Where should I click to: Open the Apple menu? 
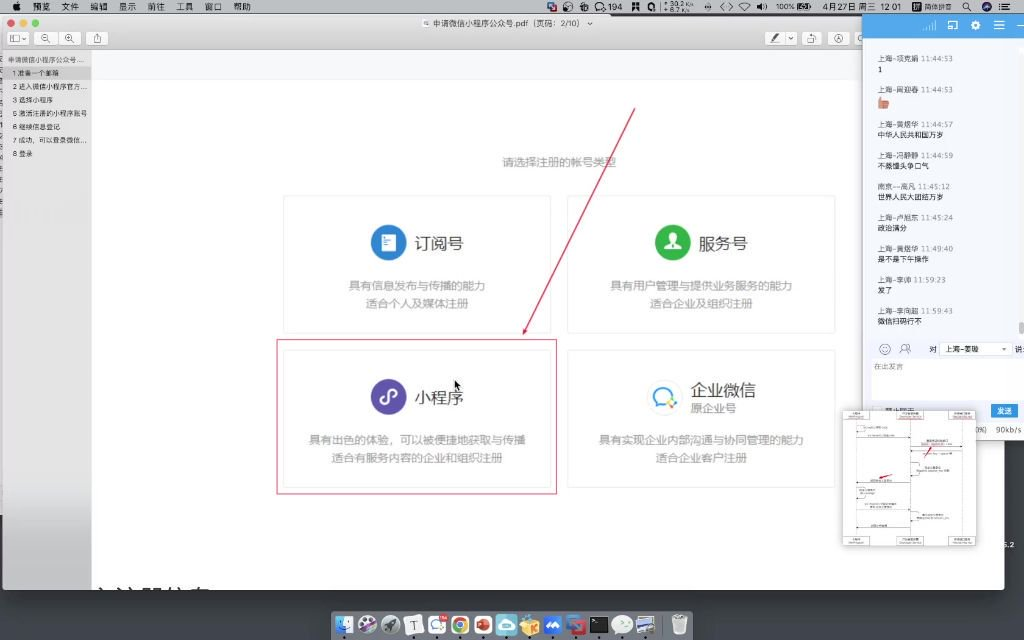[16, 7]
